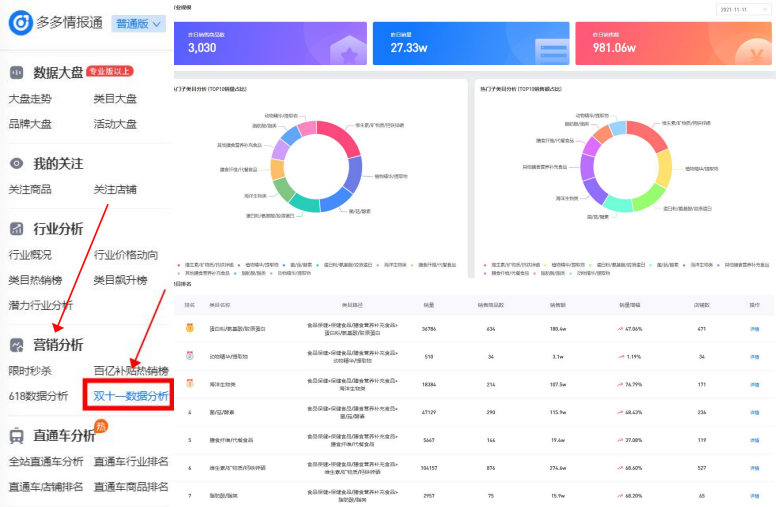Image resolution: width=776 pixels, height=507 pixels.
Task: Open 潜力行业分析
Action: click(41, 305)
